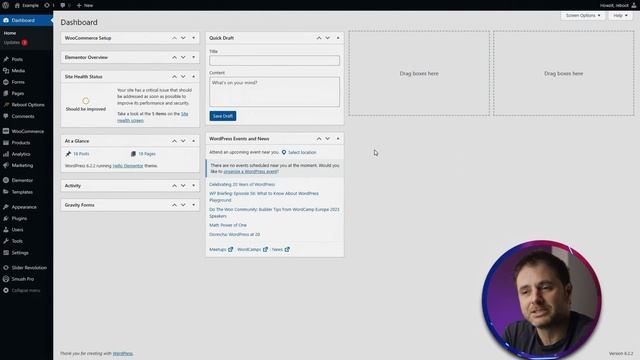Open the Posts count link in At a Glance
The image size is (640, 360).
(81, 154)
